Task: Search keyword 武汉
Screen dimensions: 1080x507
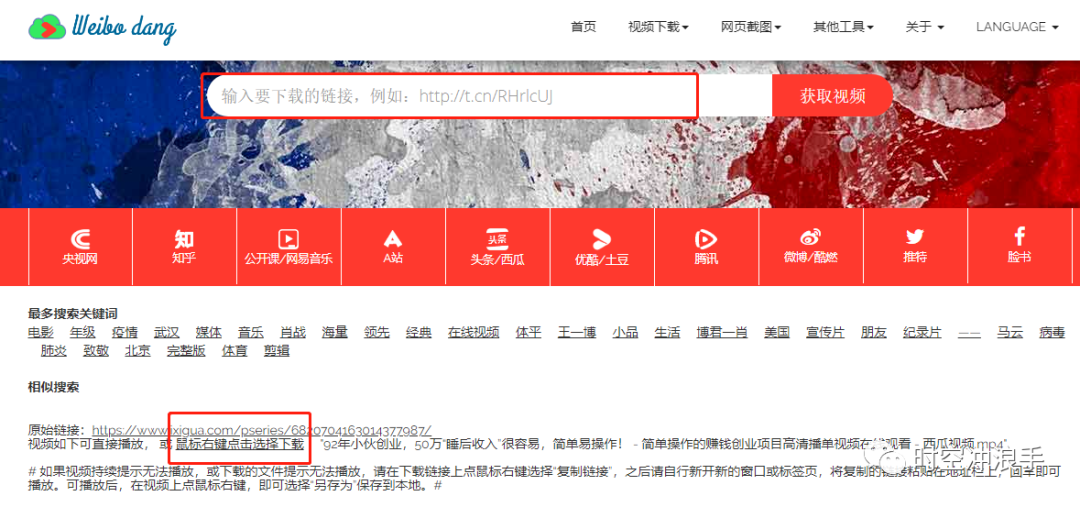Action: tap(167, 332)
